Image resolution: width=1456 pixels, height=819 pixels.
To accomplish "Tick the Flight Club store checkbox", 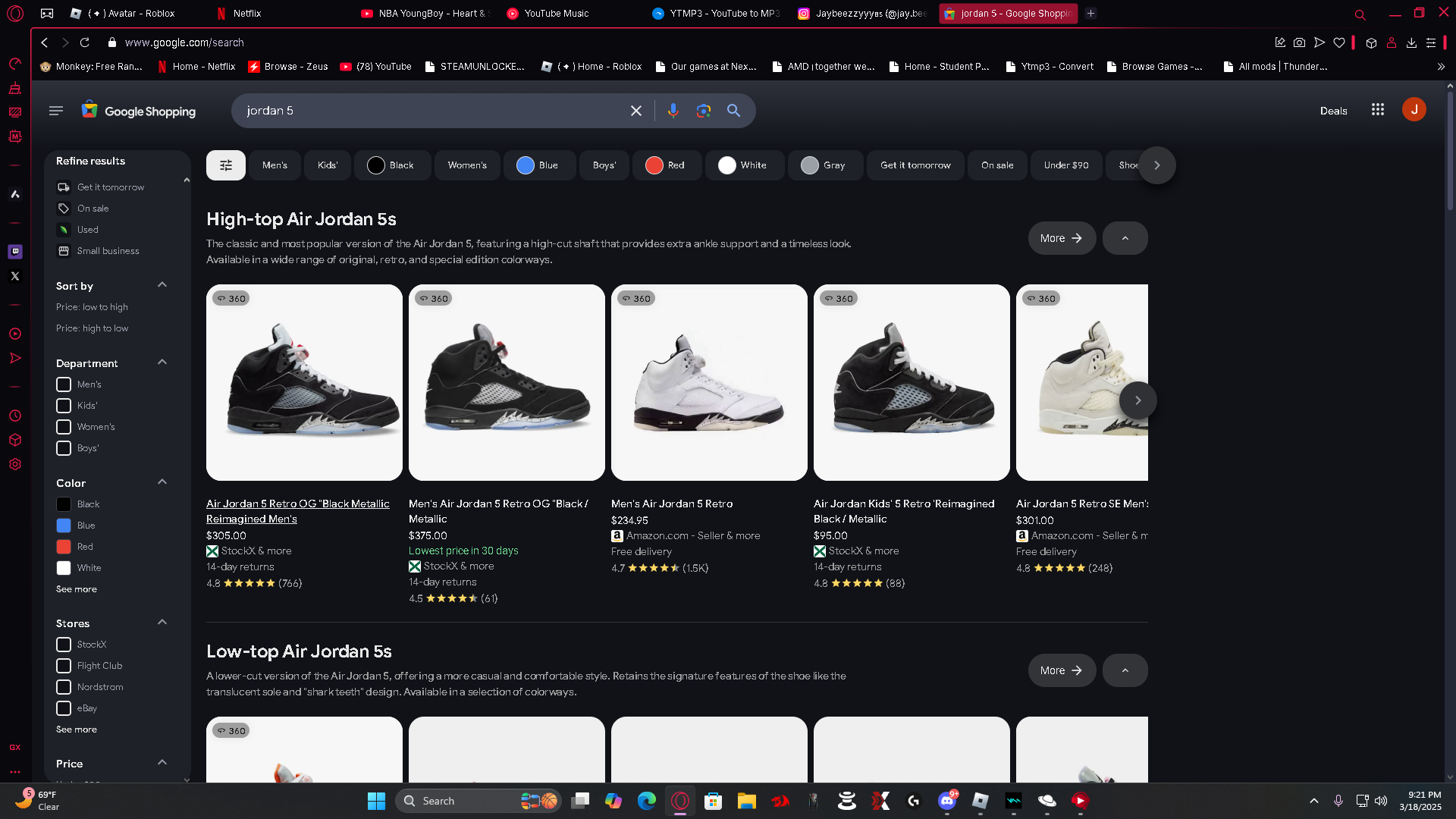I will (64, 666).
